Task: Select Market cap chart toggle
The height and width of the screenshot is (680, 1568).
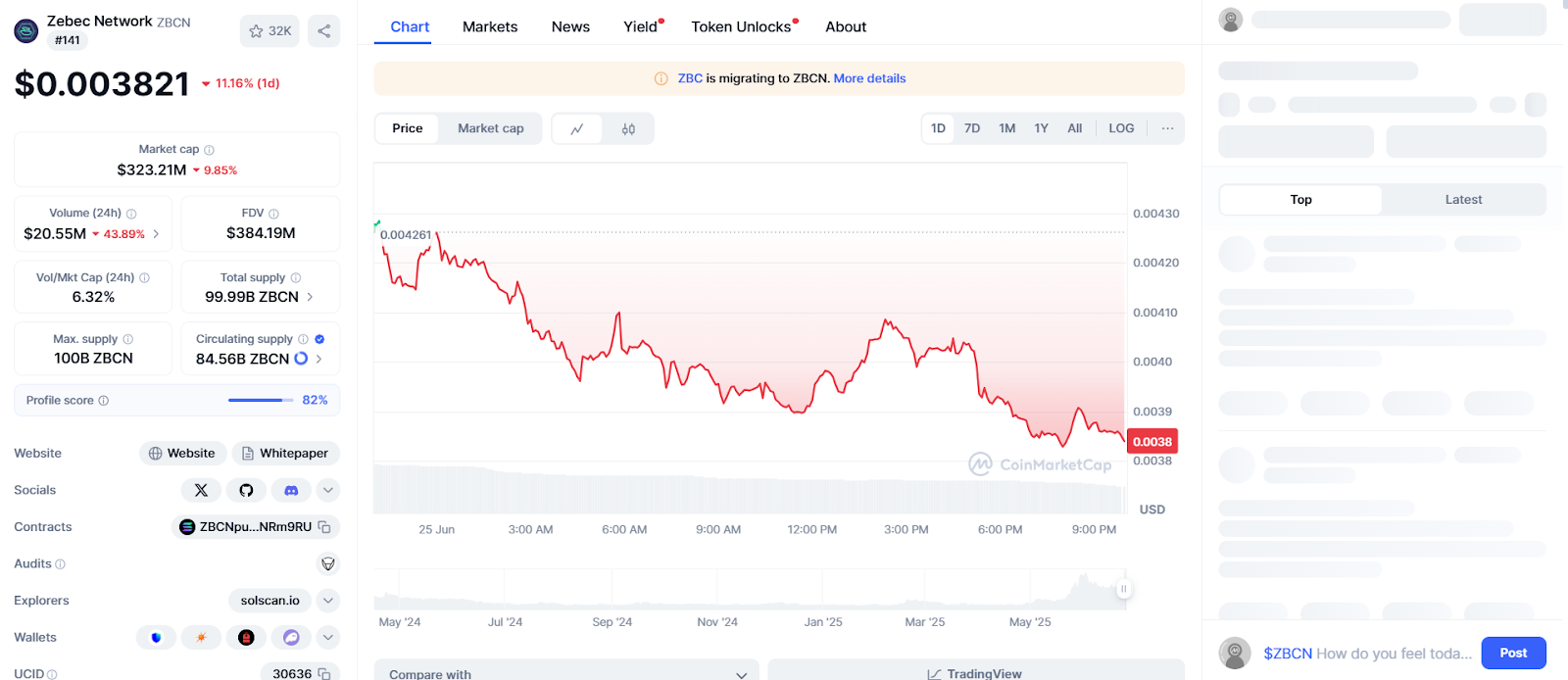Action: pyautogui.click(x=490, y=128)
